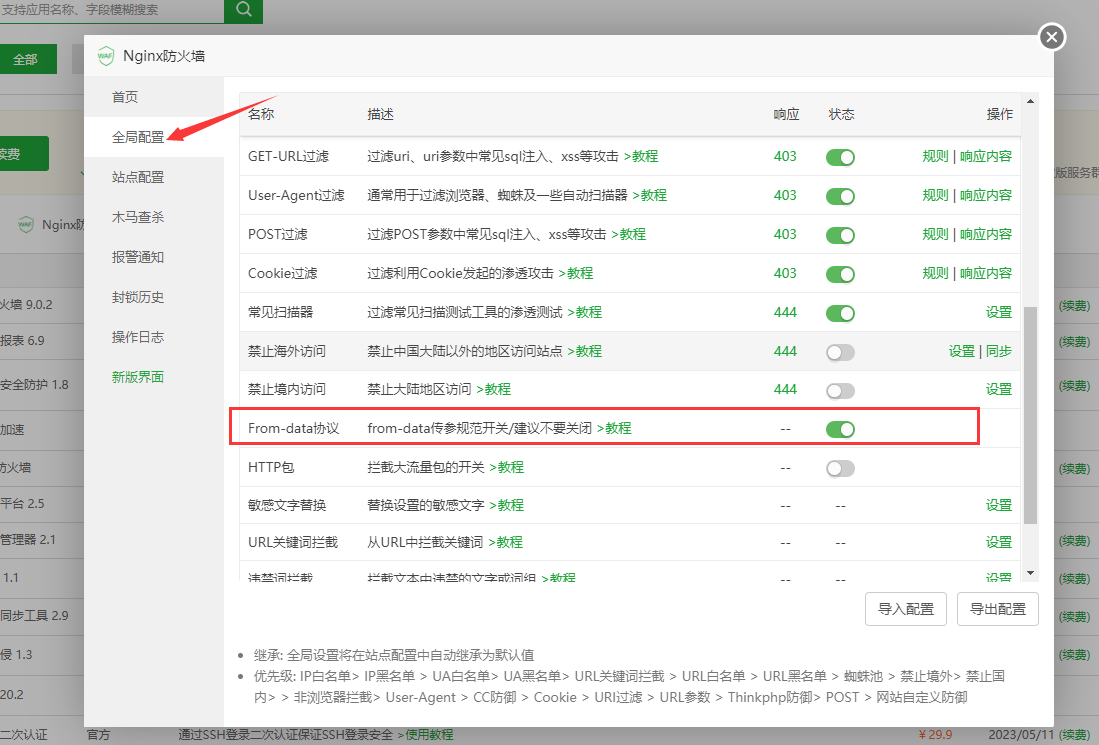Open the POST过滤 规则 link
The width and height of the screenshot is (1099, 745).
pyautogui.click(x=935, y=234)
